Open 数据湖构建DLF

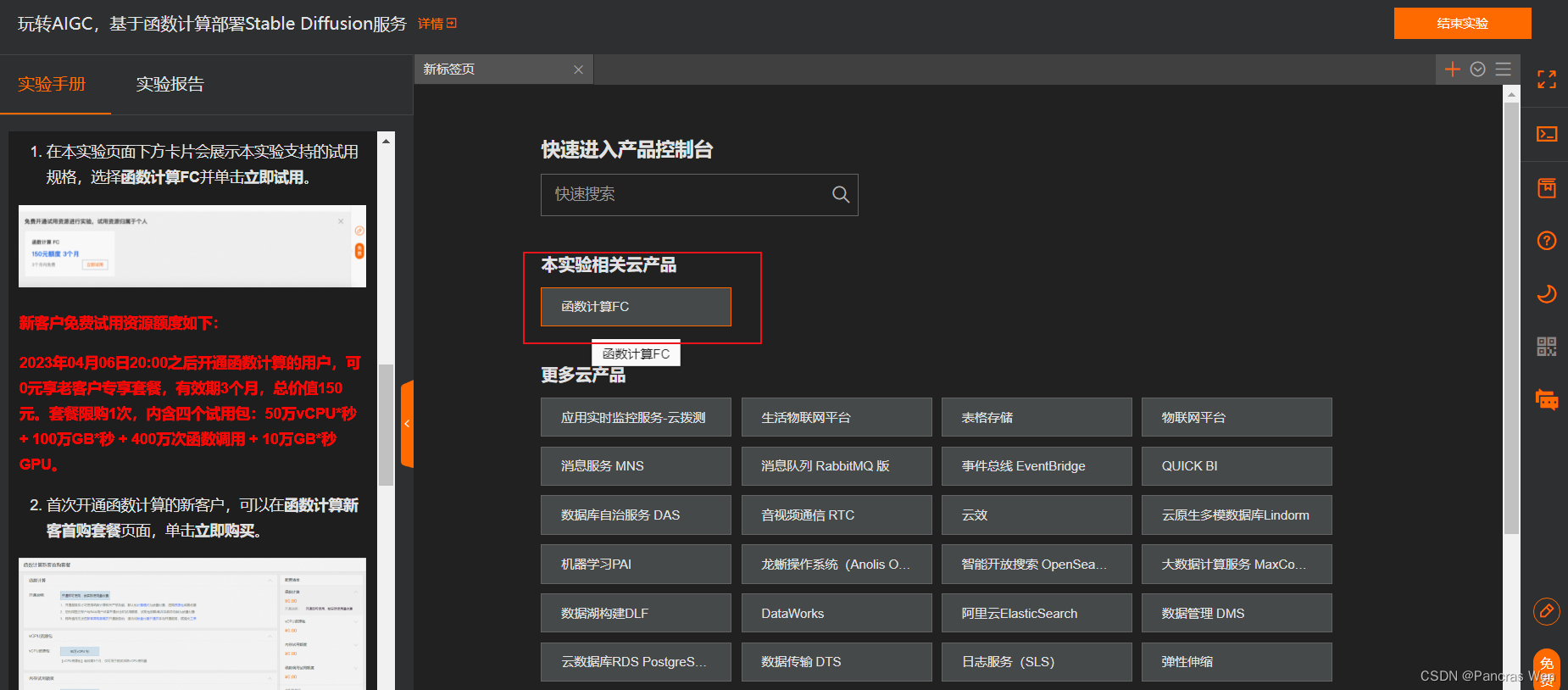[636, 613]
